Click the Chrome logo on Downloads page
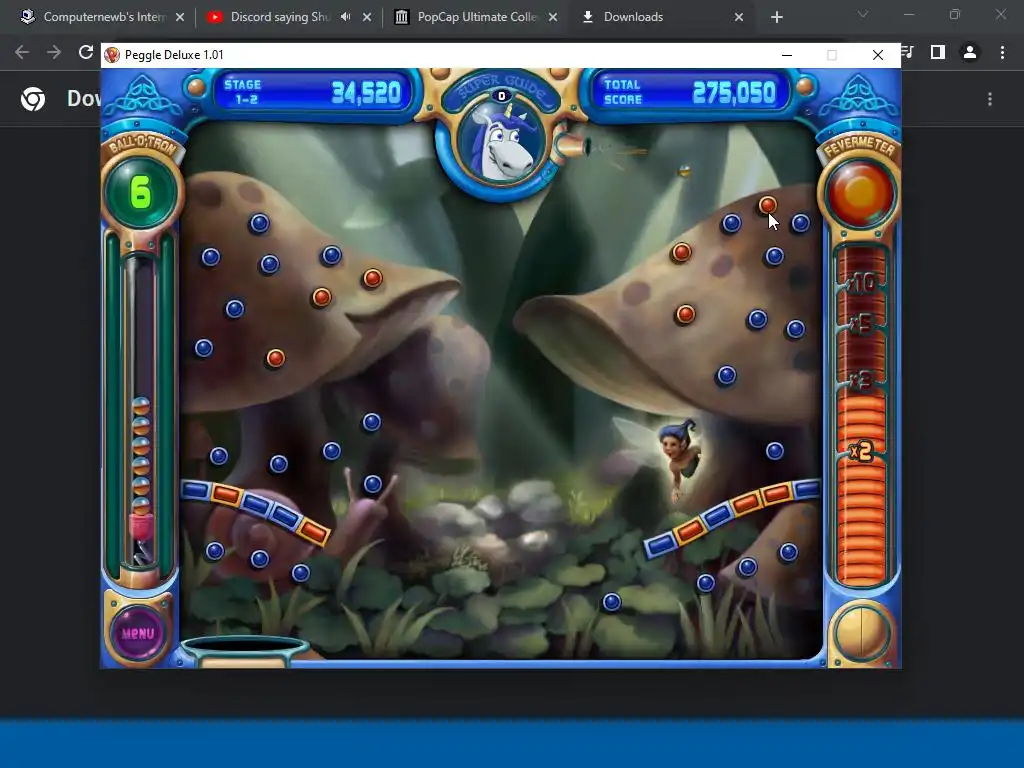 33,99
